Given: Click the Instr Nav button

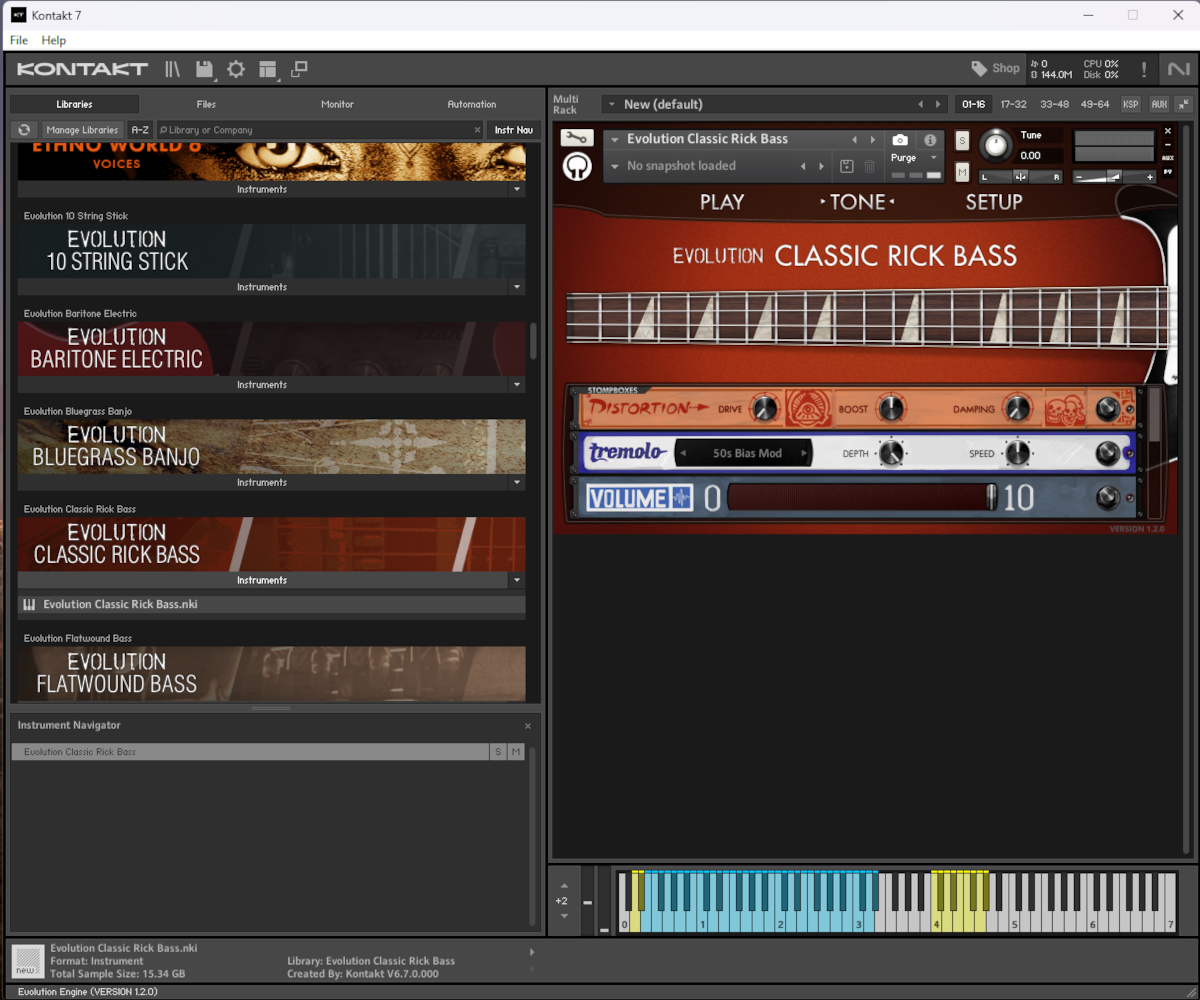Looking at the screenshot, I should pos(514,130).
